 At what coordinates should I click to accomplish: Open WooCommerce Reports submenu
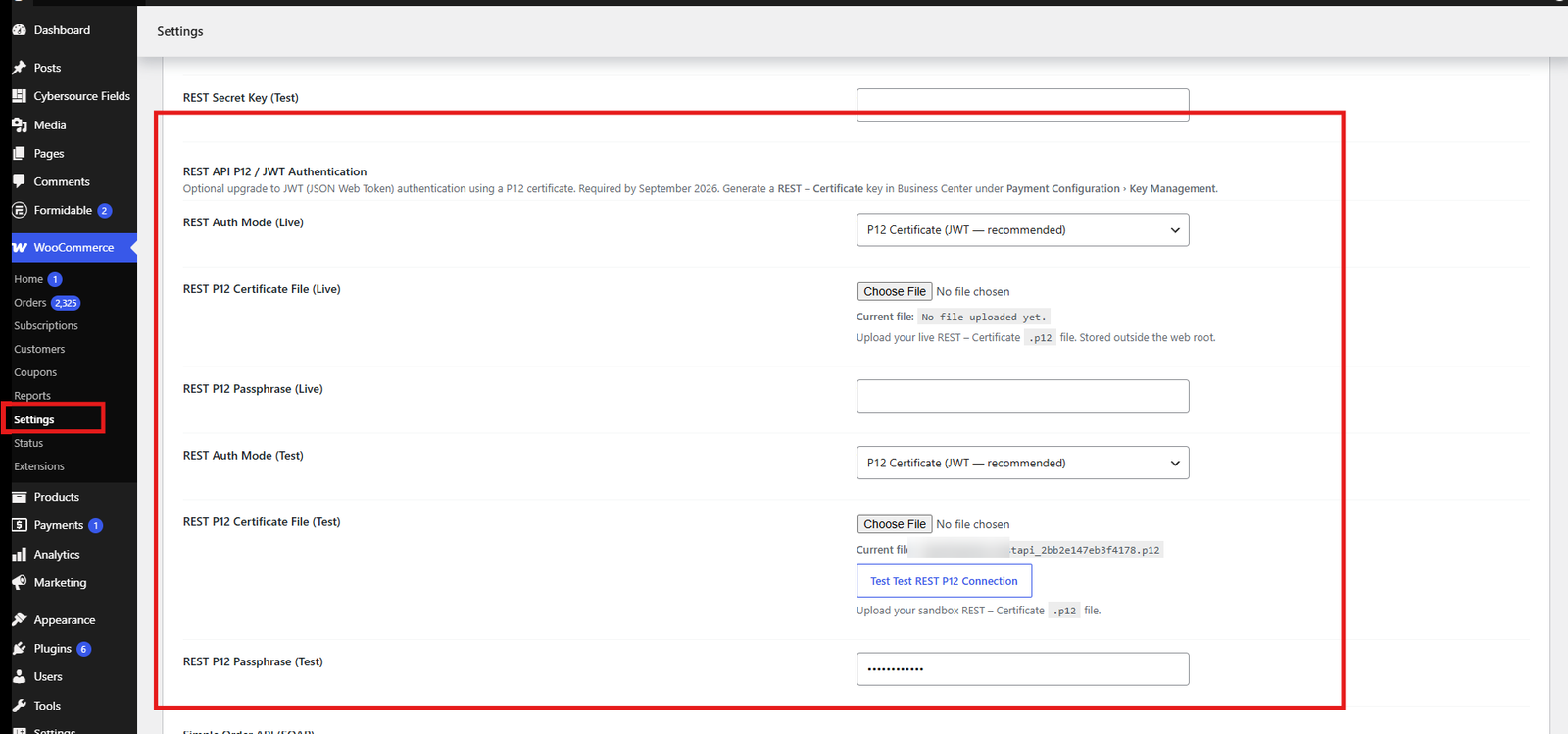tap(32, 396)
